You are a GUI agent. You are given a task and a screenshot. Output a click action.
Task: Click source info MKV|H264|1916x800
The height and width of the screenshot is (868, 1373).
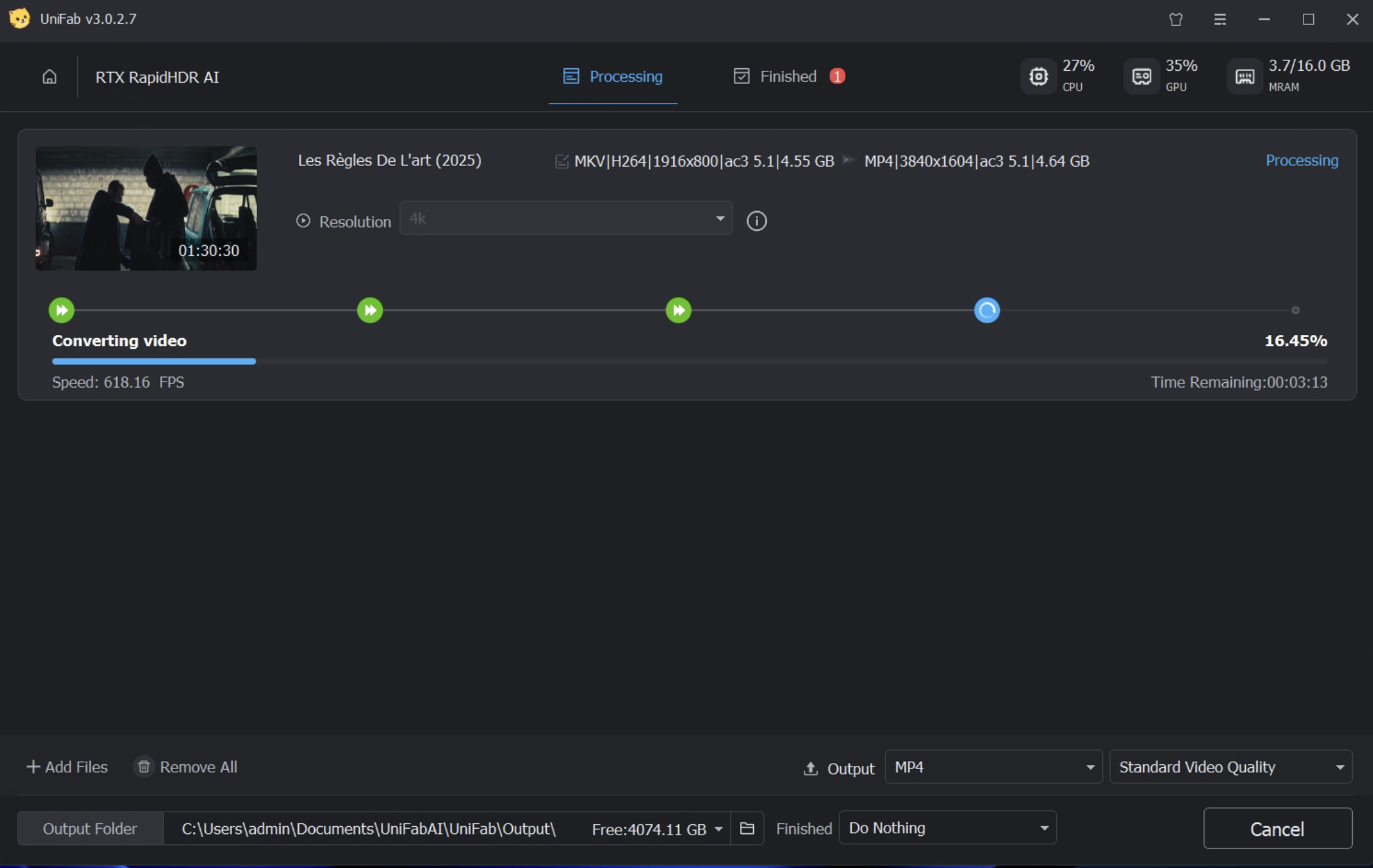point(704,161)
